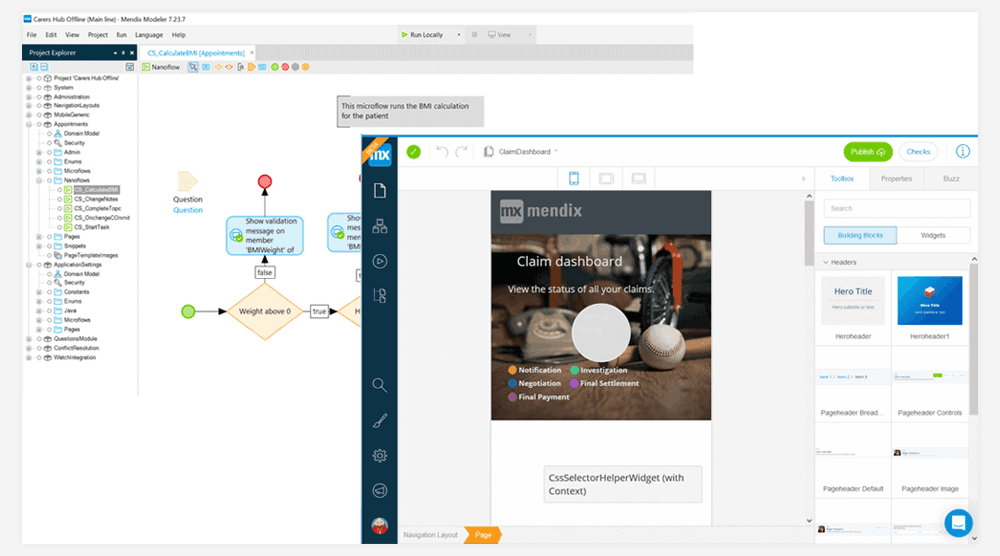Screen dimensions: 1000x556
Task: Click the Mendix mx beta logo
Action: tap(379, 152)
